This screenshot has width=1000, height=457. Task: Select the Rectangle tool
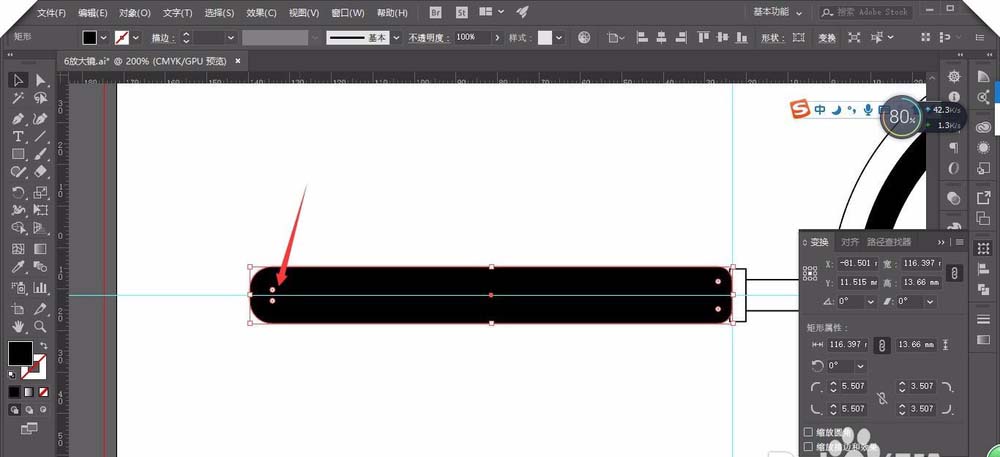[18, 154]
